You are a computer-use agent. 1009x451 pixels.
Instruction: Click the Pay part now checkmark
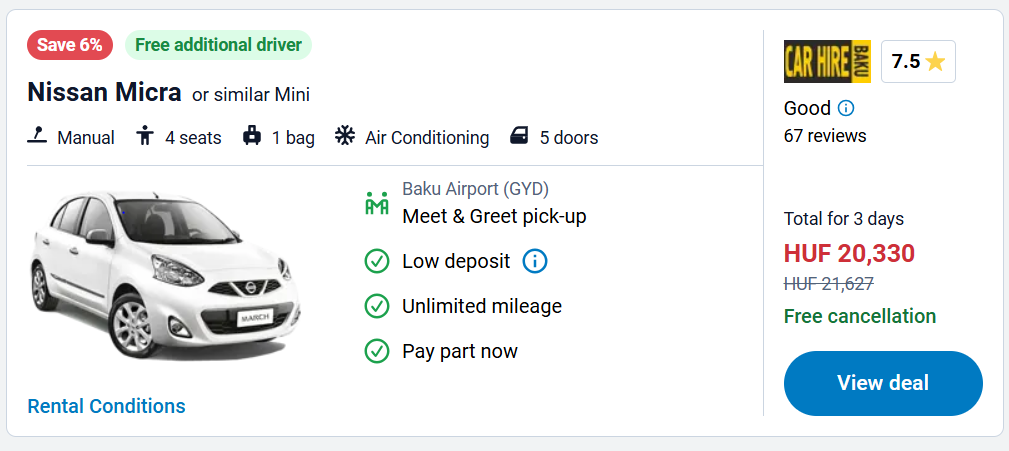(377, 351)
